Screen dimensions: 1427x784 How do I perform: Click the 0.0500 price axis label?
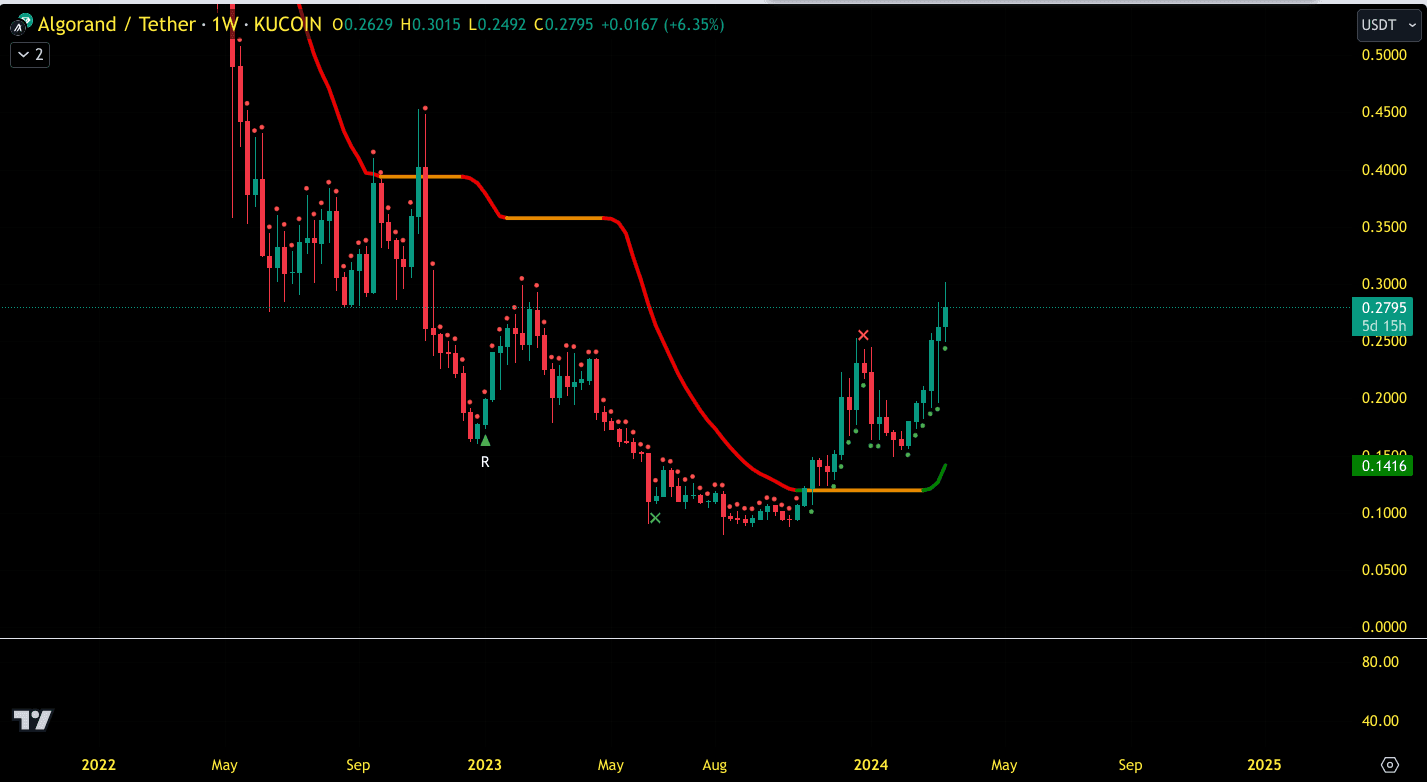point(1385,570)
